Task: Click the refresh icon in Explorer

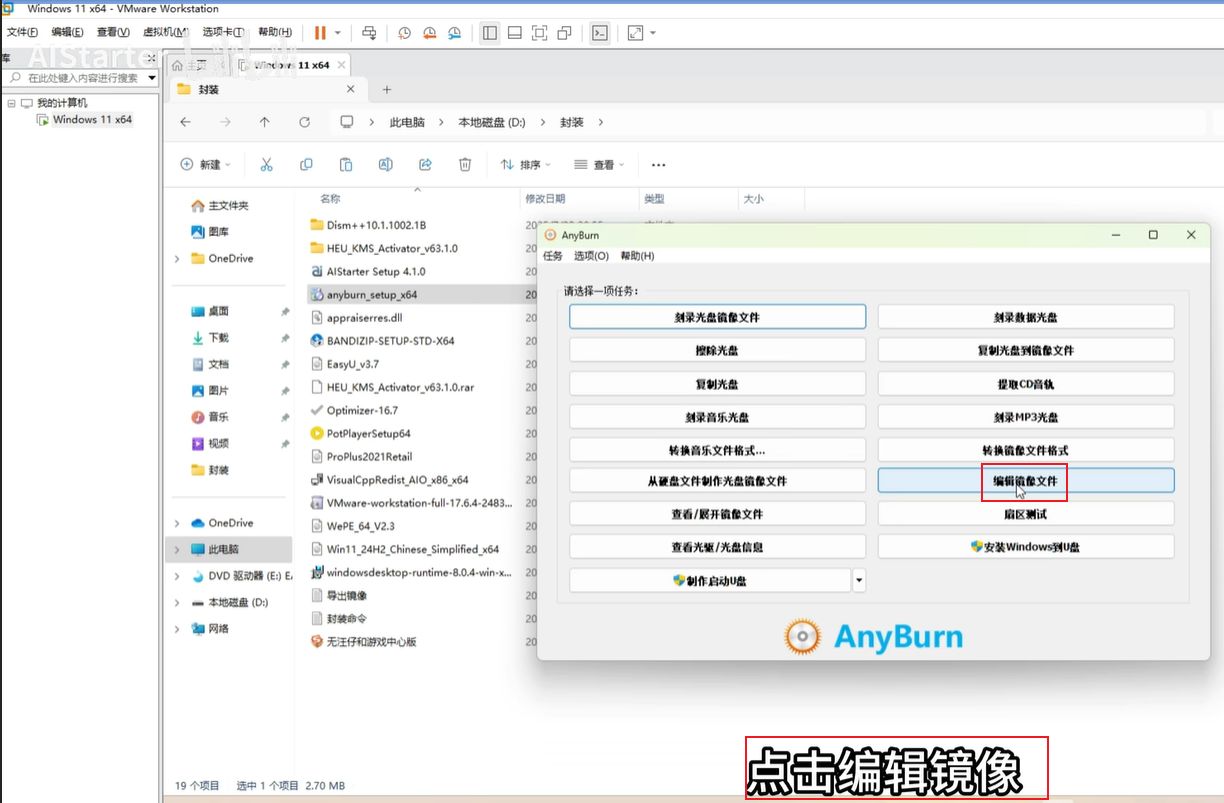Action: tap(304, 122)
